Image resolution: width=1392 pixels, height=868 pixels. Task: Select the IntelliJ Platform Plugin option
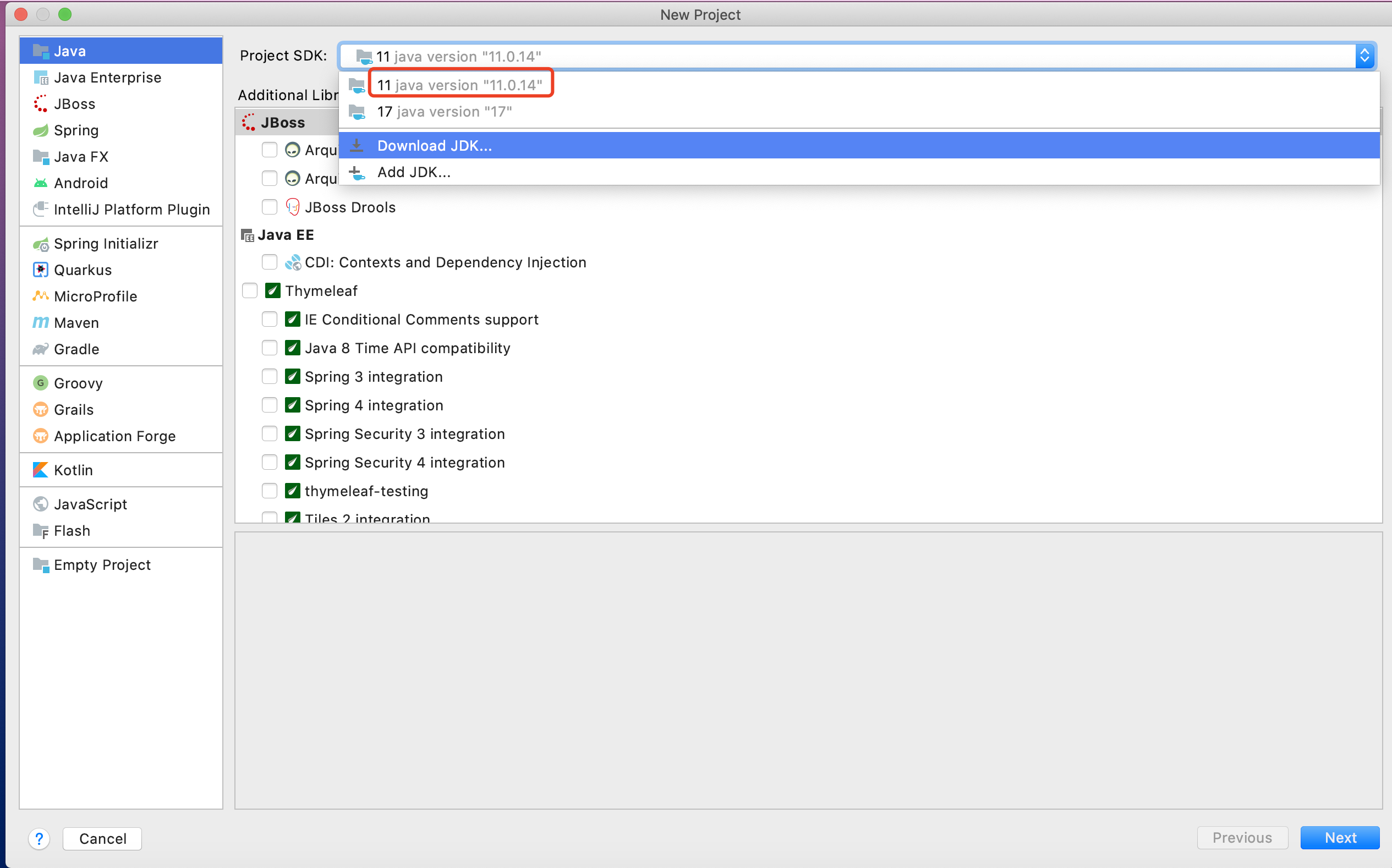pos(132,209)
